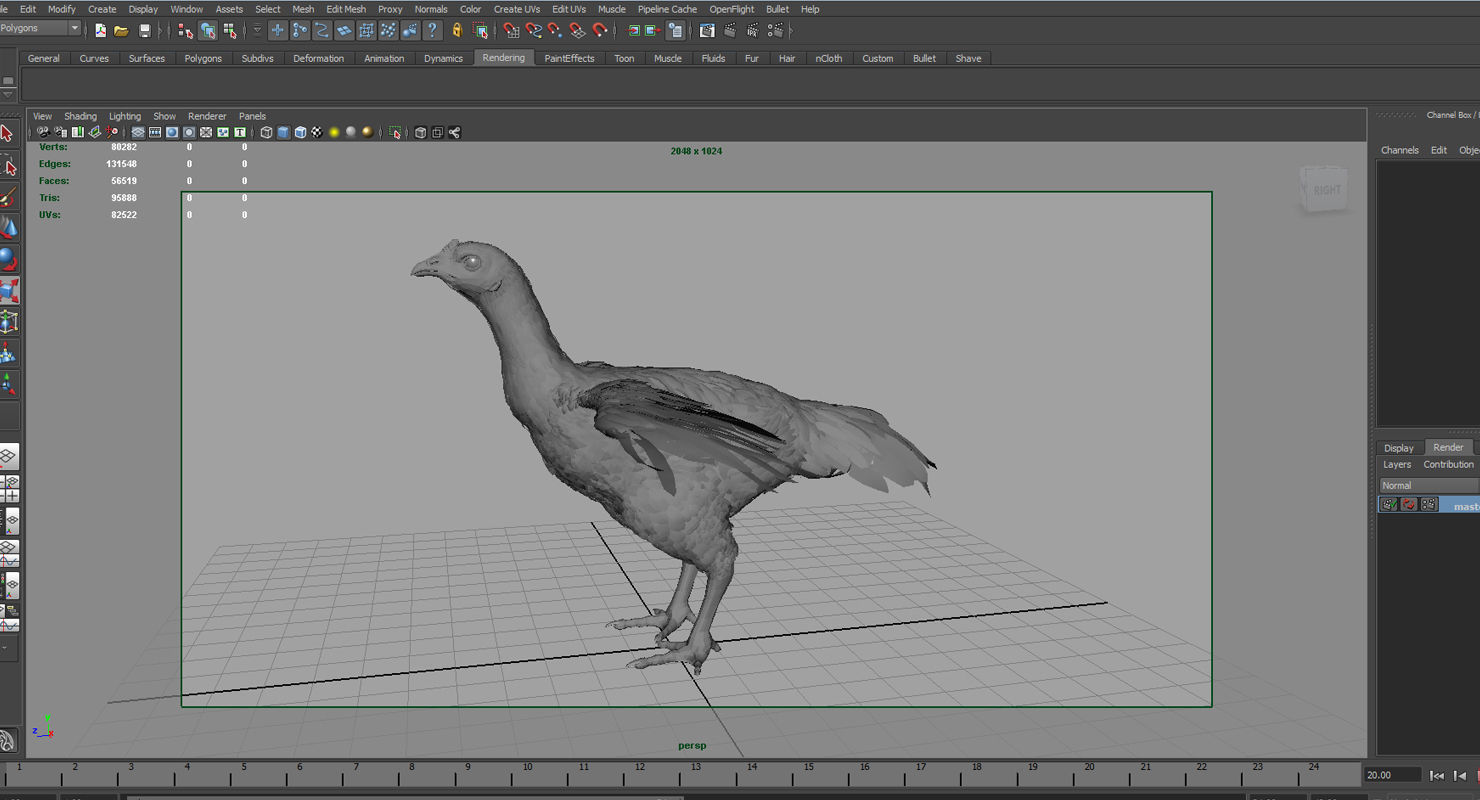The width and height of the screenshot is (1480, 800).
Task: Select by component type mode icon
Action: coord(230,31)
